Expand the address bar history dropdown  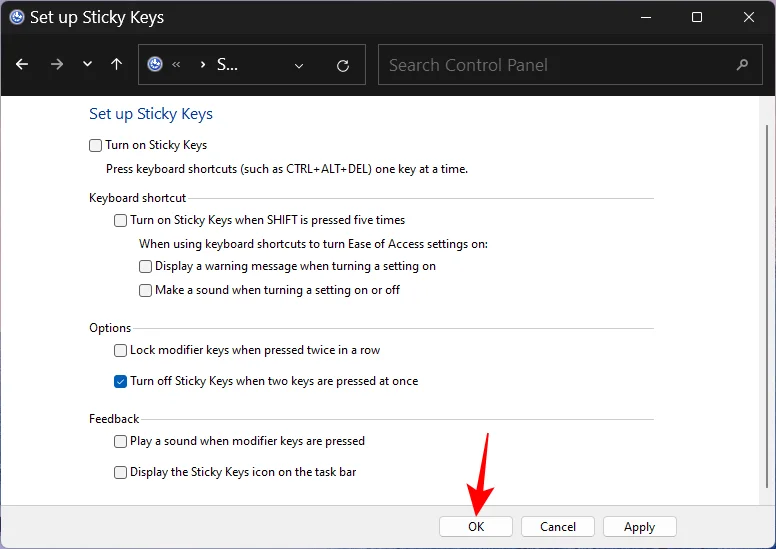(x=299, y=65)
